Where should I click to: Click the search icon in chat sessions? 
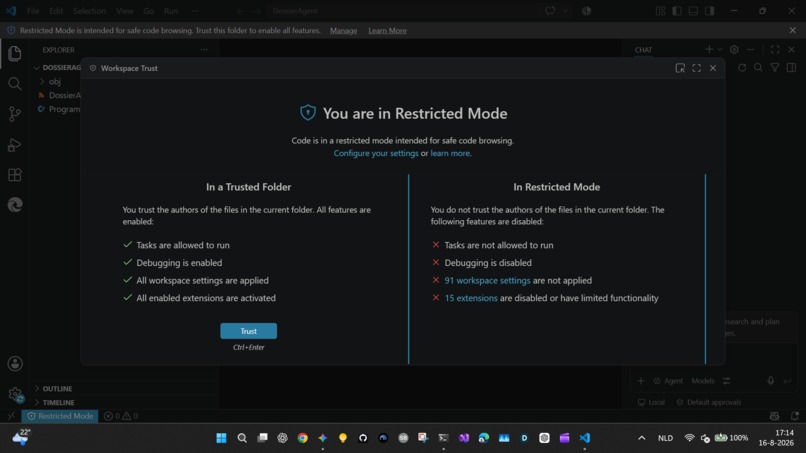coord(758,67)
